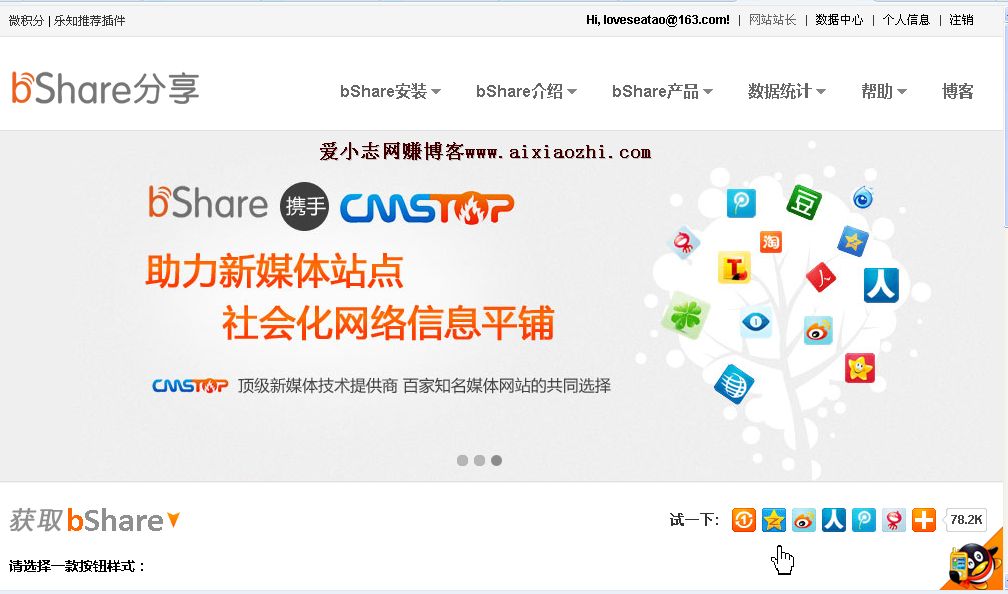1008x594 pixels.
Task: Open the bShare安装 dropdown menu
Action: pos(390,91)
